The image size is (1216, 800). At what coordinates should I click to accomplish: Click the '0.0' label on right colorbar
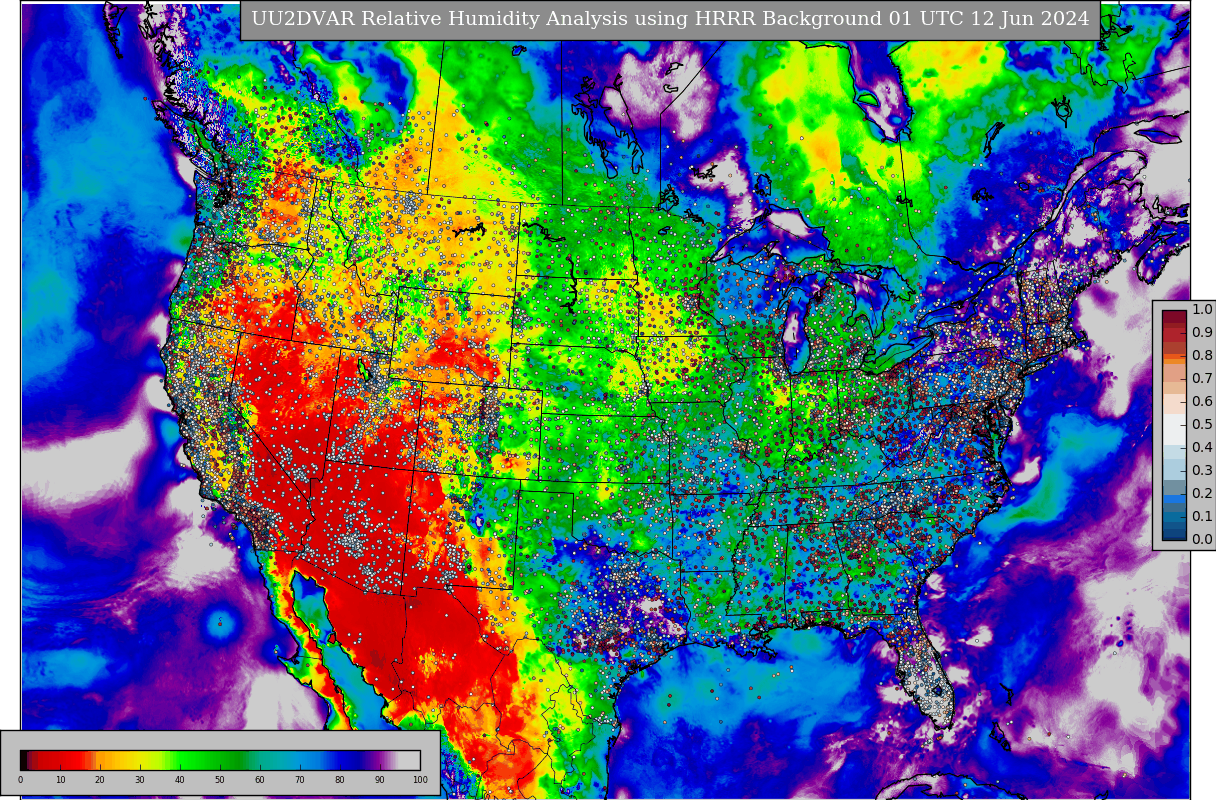pos(1202,540)
